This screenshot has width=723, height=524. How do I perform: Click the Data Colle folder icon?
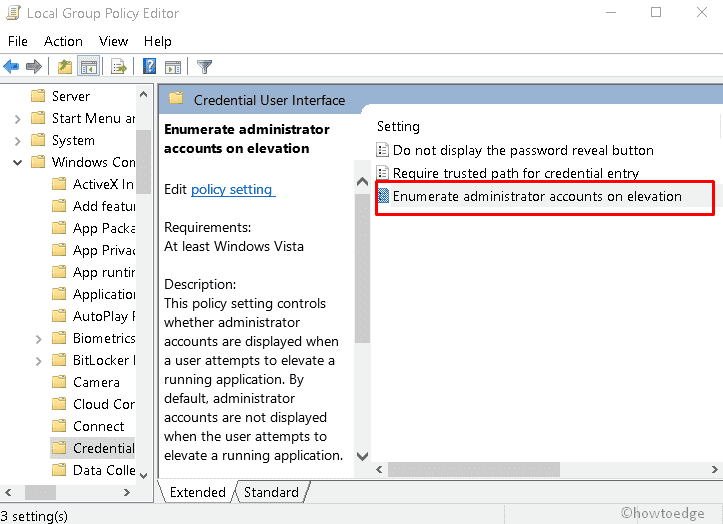[59, 470]
